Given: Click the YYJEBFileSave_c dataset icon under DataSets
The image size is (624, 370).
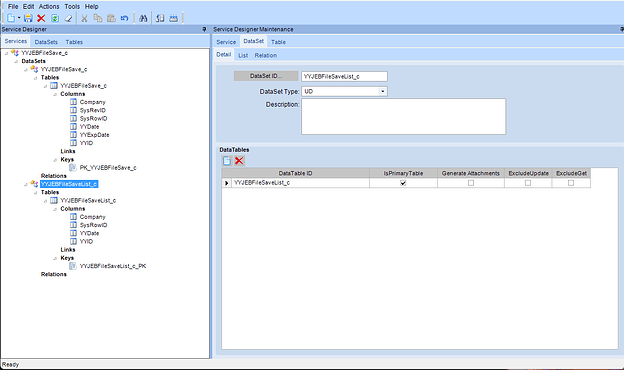Looking at the screenshot, I should 34,69.
